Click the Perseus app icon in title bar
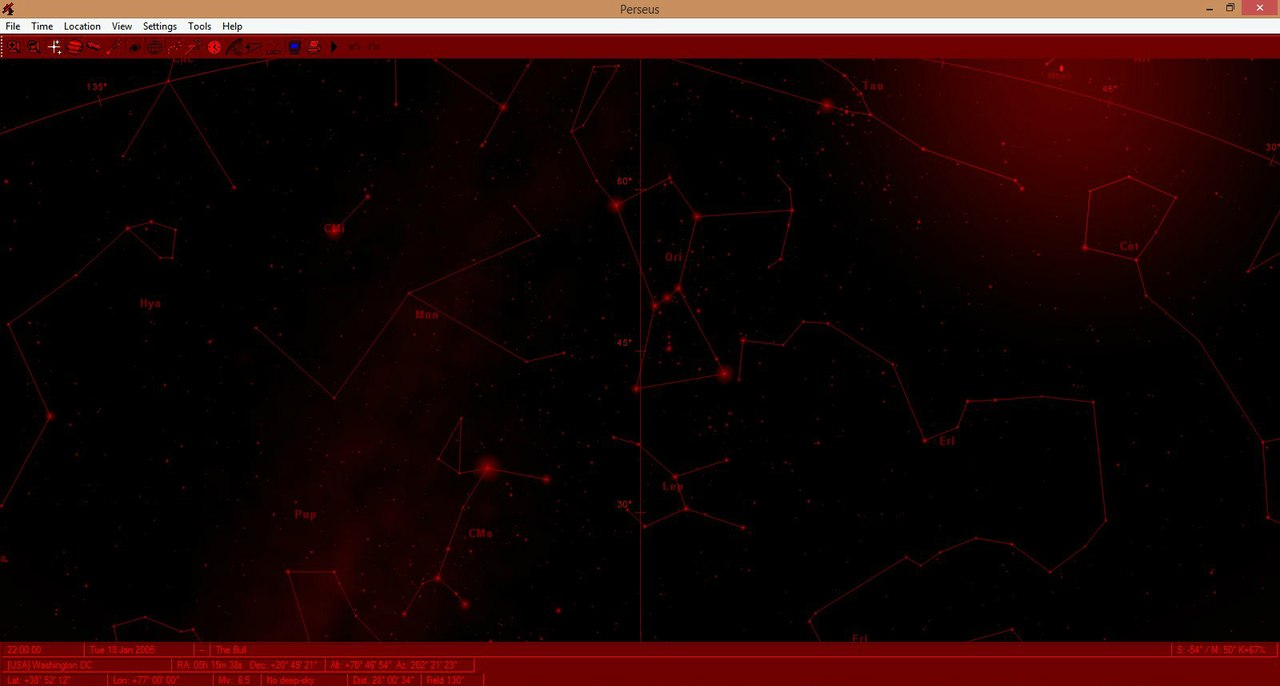 click(8, 9)
